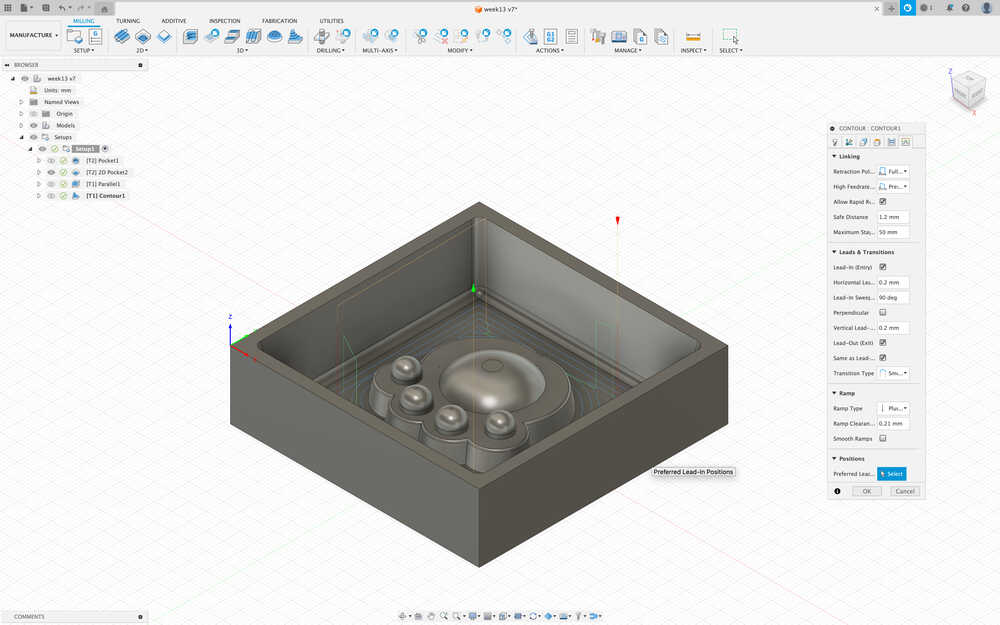Select the 3D Contour stepped icon
The image size is (1000, 625).
(295, 36)
